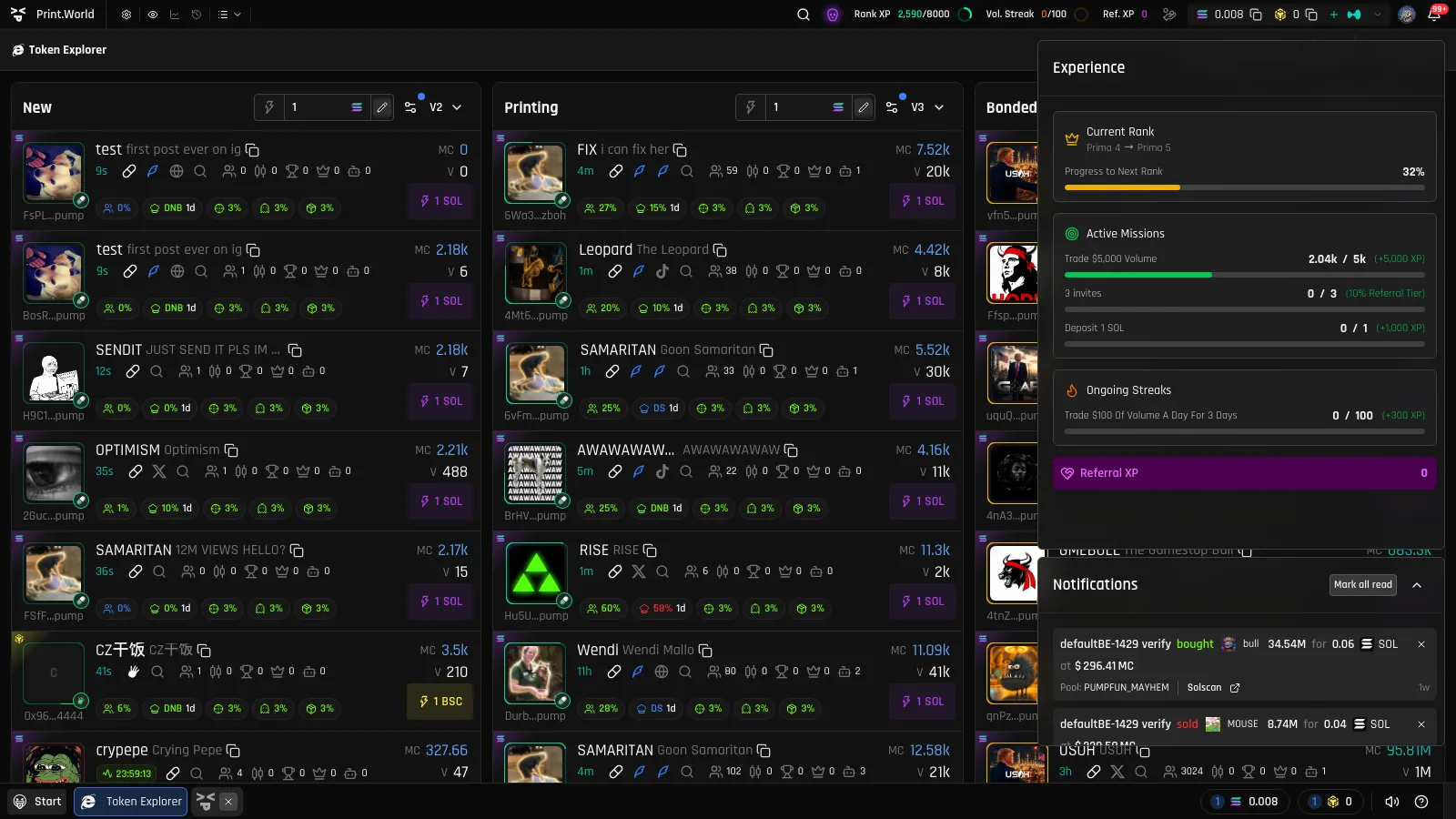Open filter settings for New column
The height and width of the screenshot is (819, 1456).
pos(411,106)
